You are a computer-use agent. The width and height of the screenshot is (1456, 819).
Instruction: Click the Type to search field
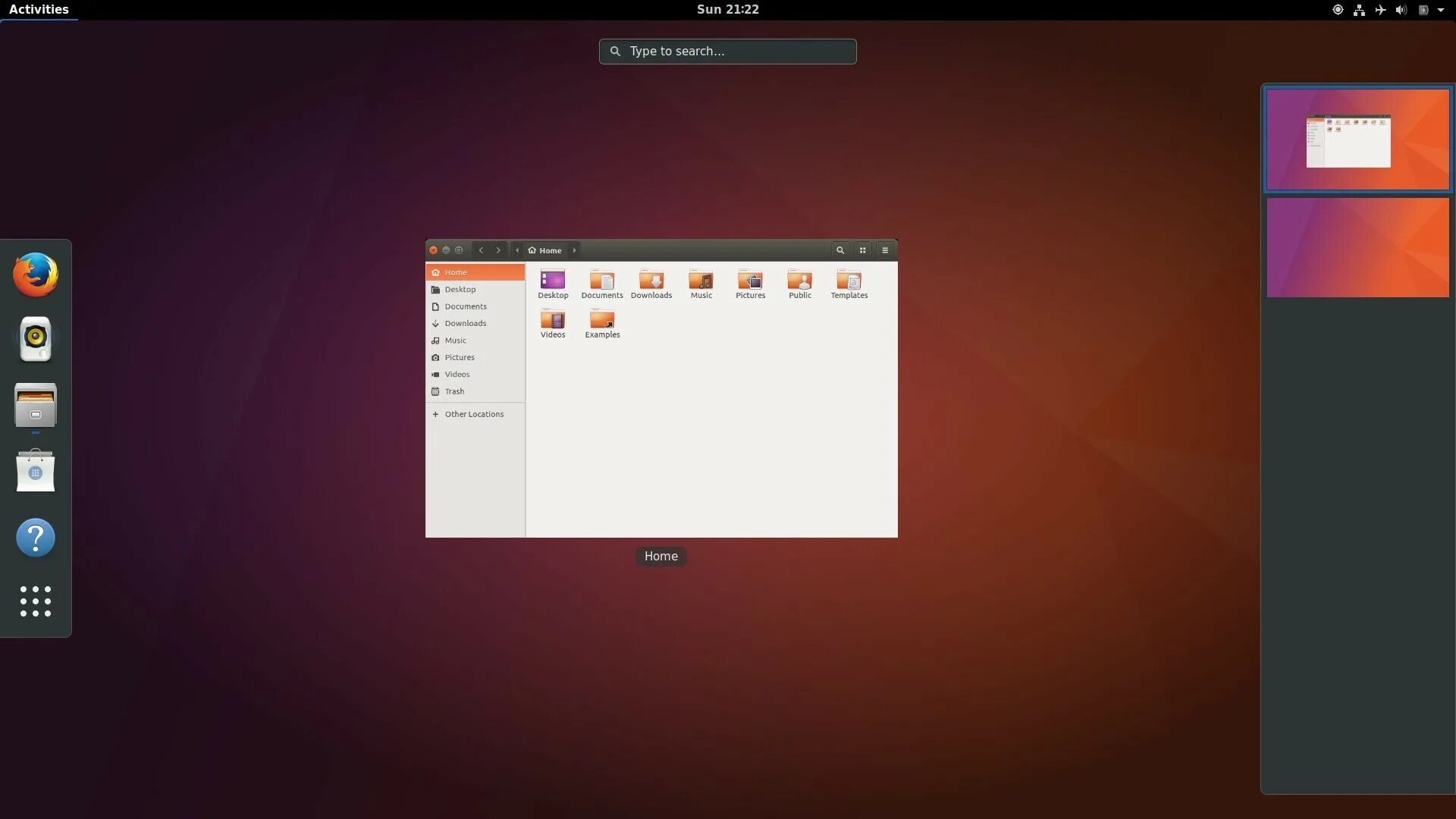tap(728, 52)
